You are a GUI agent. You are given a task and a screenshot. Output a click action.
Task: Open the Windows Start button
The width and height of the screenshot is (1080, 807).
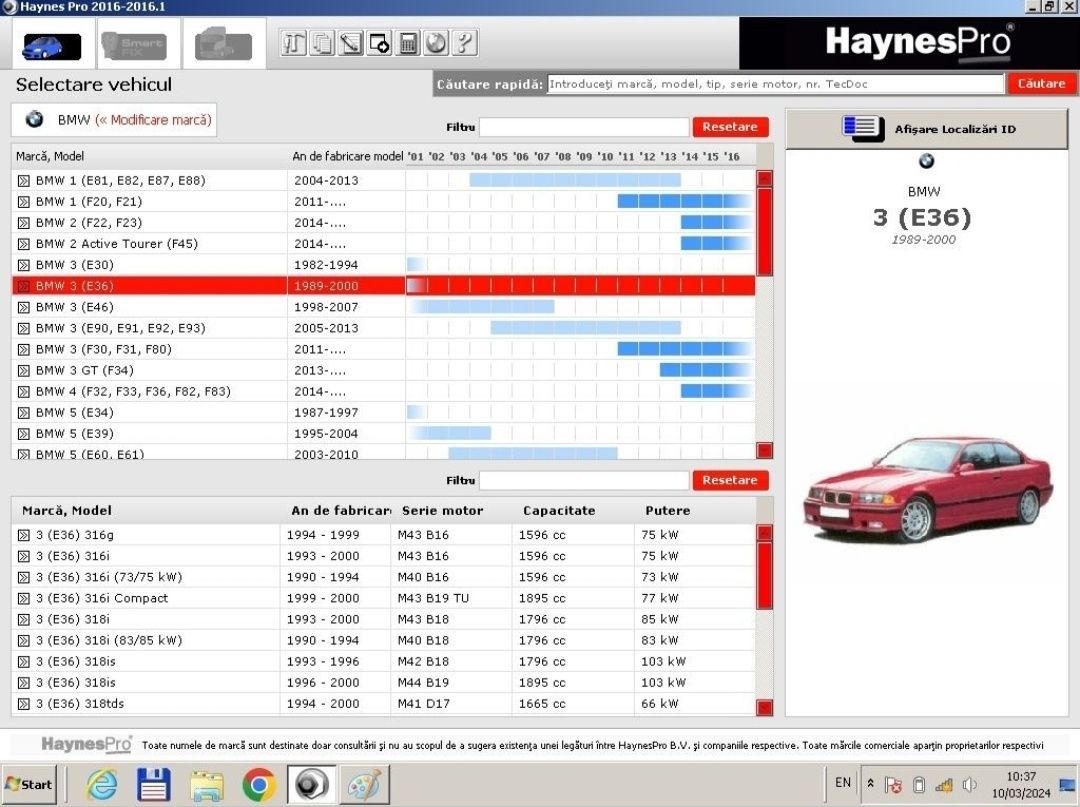click(28, 784)
